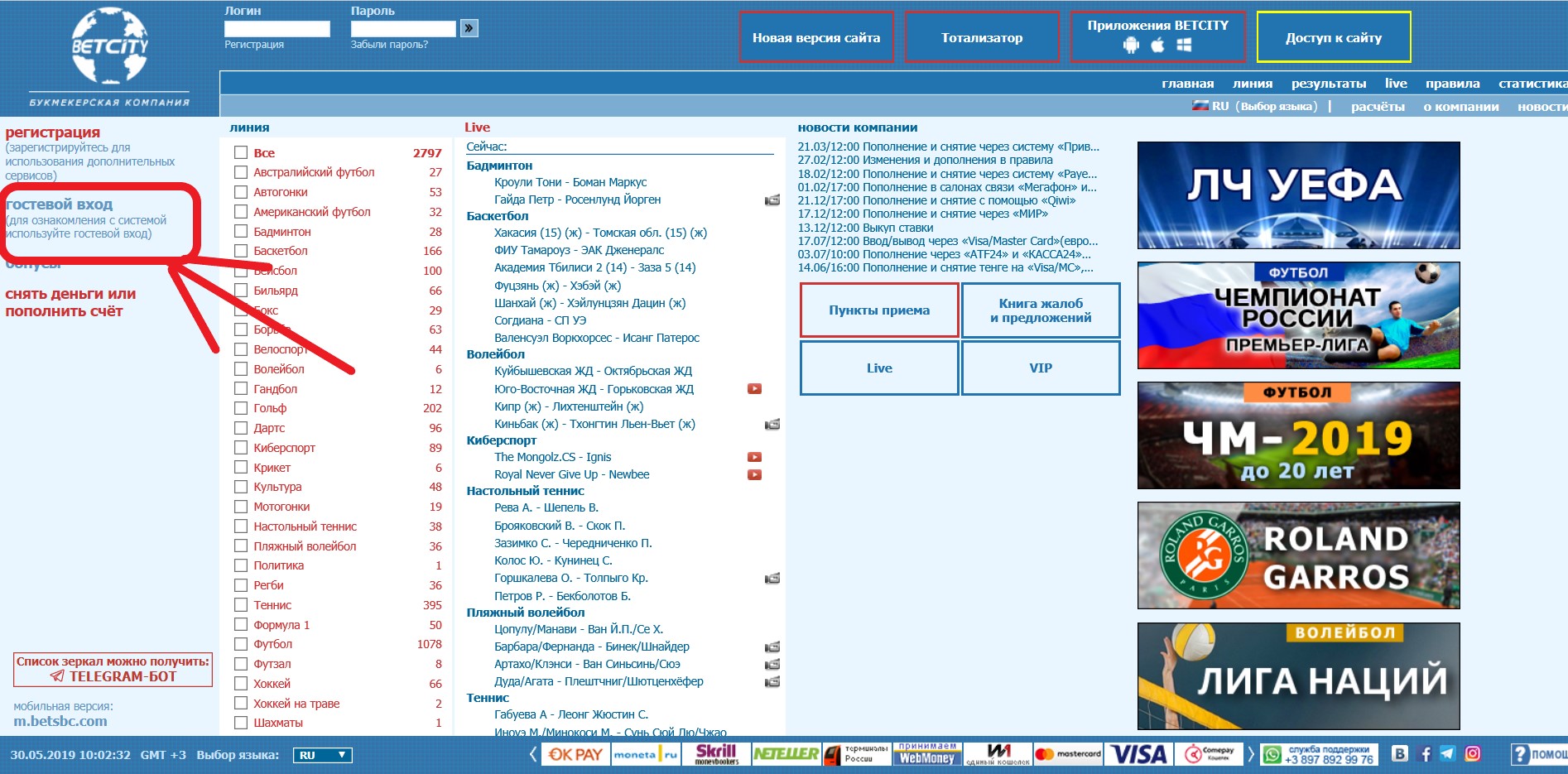
Task: Open Книга жалоб и предложений
Action: 1041,310
